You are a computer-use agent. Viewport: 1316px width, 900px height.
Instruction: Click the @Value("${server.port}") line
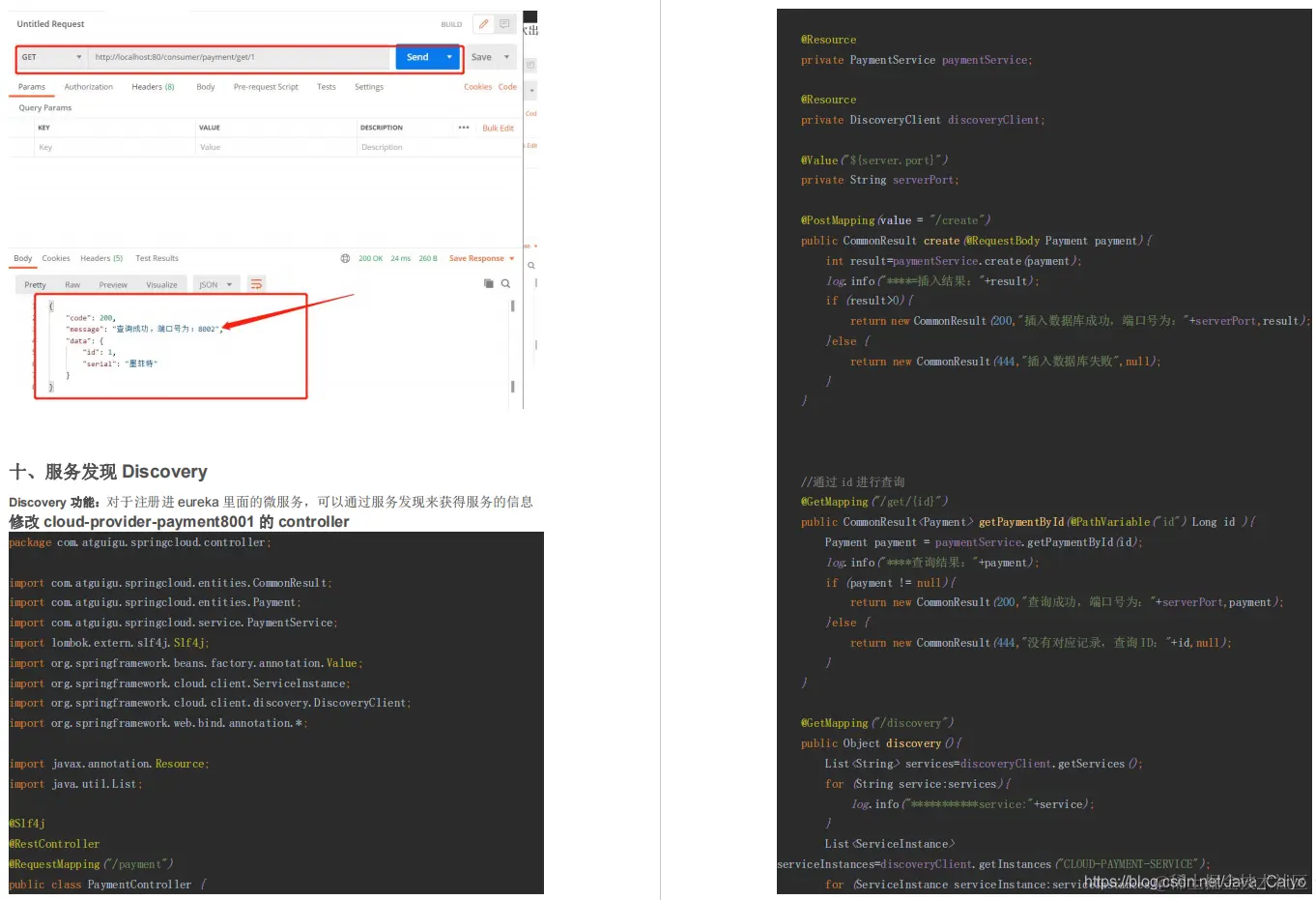pyautogui.click(x=874, y=160)
